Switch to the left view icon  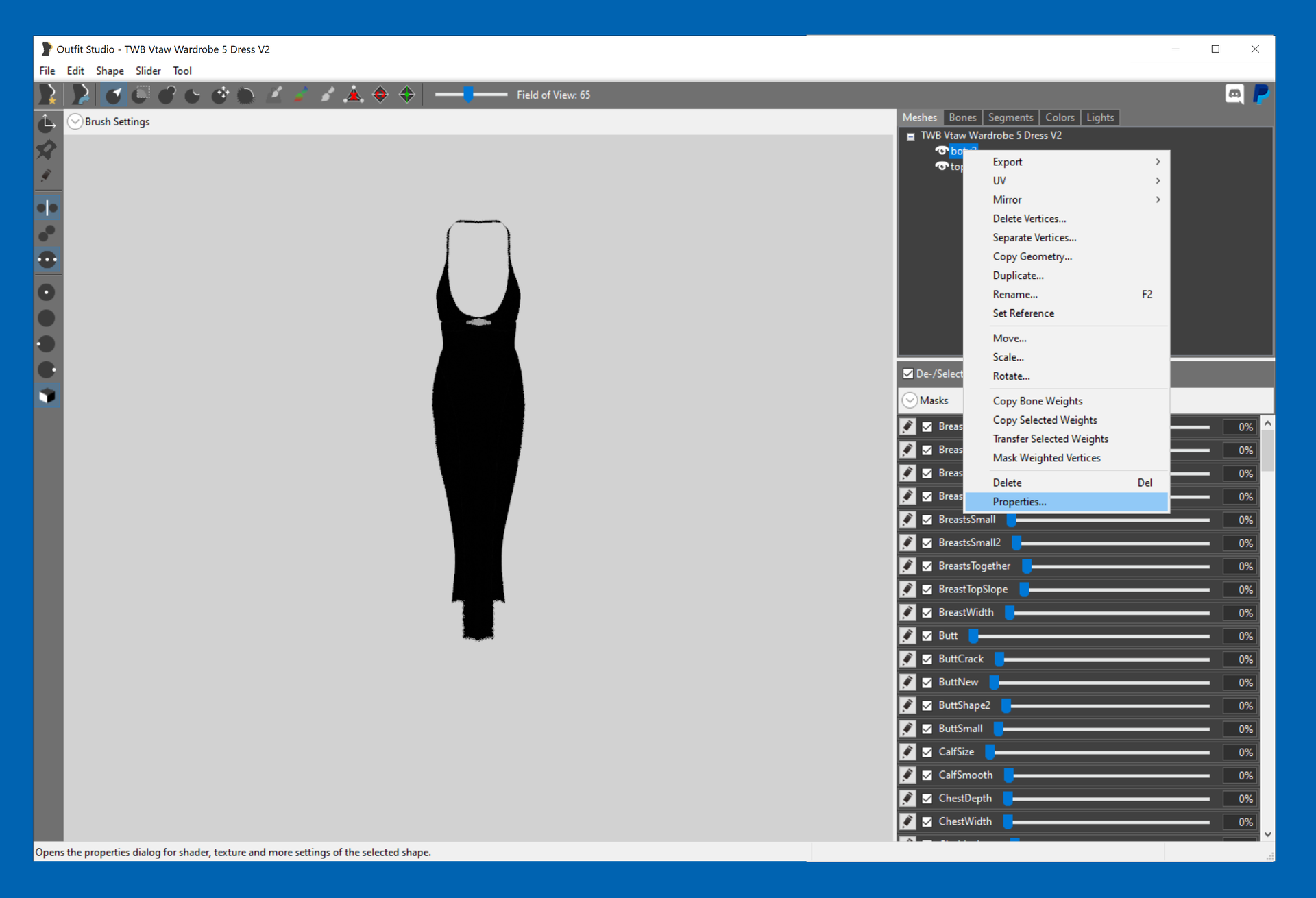coord(47,344)
